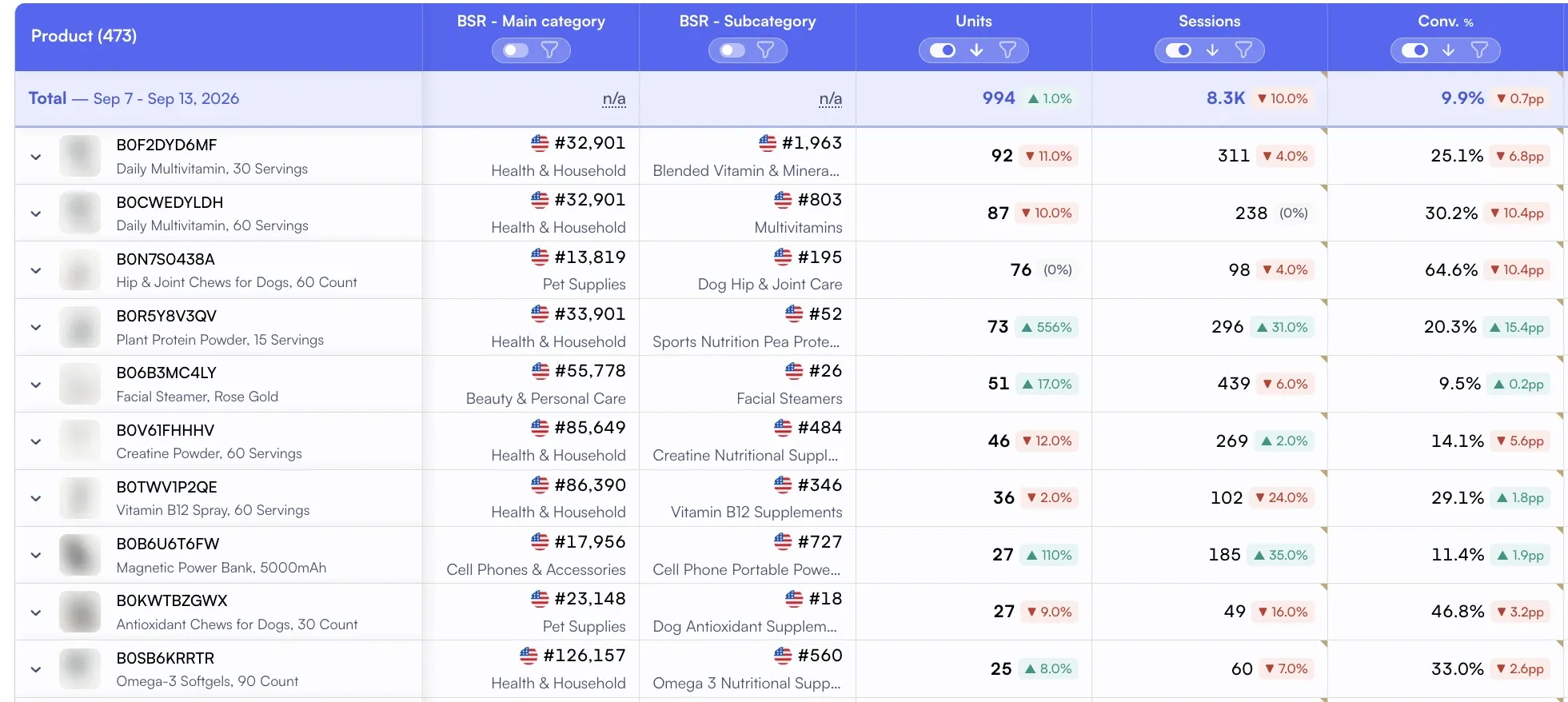Select ASIN B0V61FHHHV Creatine Powder
The width and height of the screenshot is (1568, 702).
166,430
